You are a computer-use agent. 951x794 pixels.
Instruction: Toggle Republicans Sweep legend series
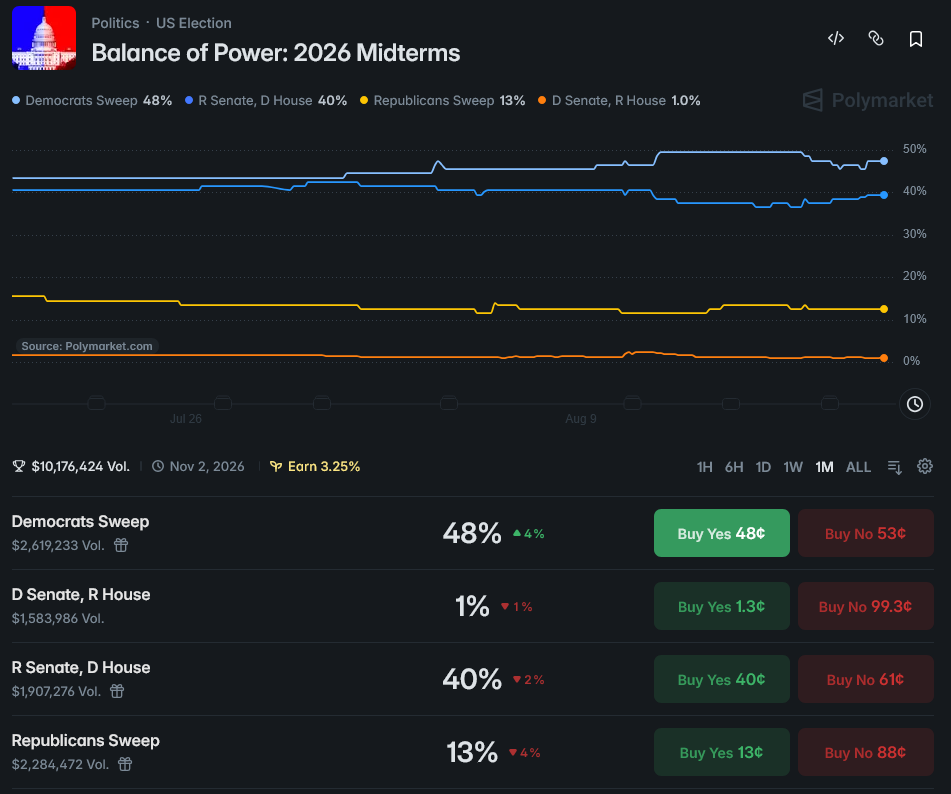pos(443,101)
